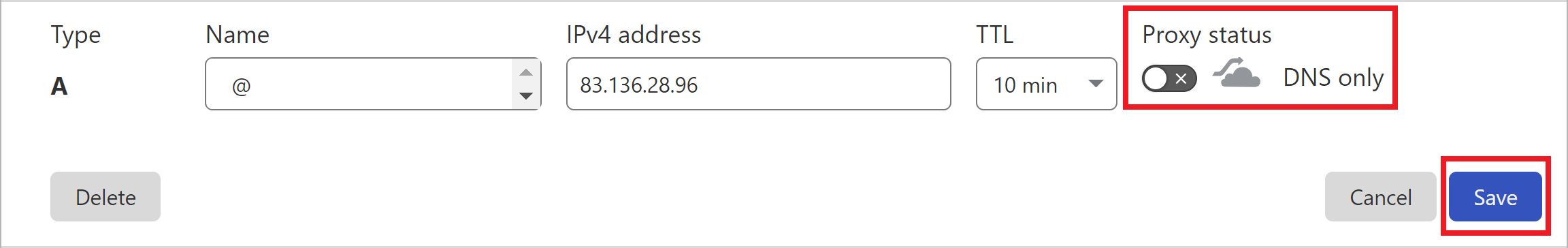Click the IPv4 address label
1568x248 pixels.
coord(634,35)
